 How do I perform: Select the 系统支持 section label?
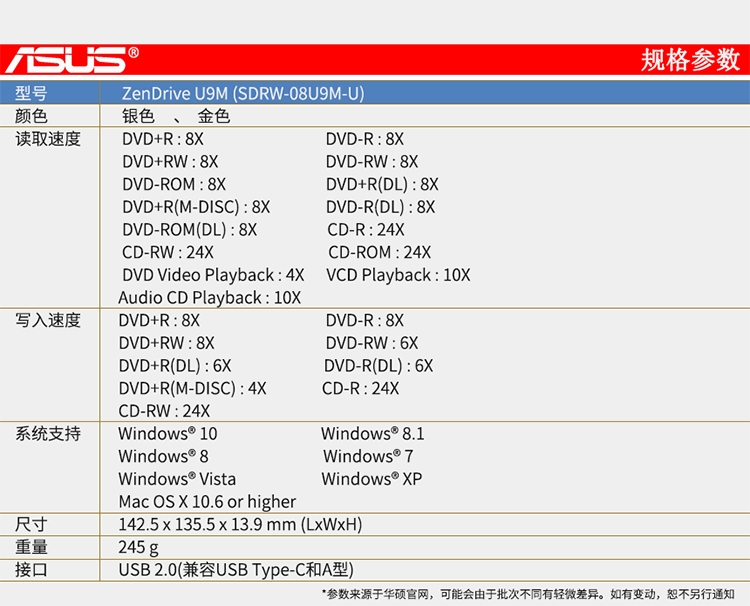point(48,433)
